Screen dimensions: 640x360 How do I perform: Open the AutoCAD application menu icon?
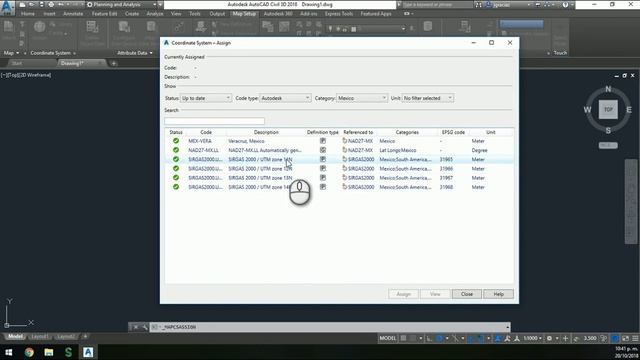coord(7,8)
